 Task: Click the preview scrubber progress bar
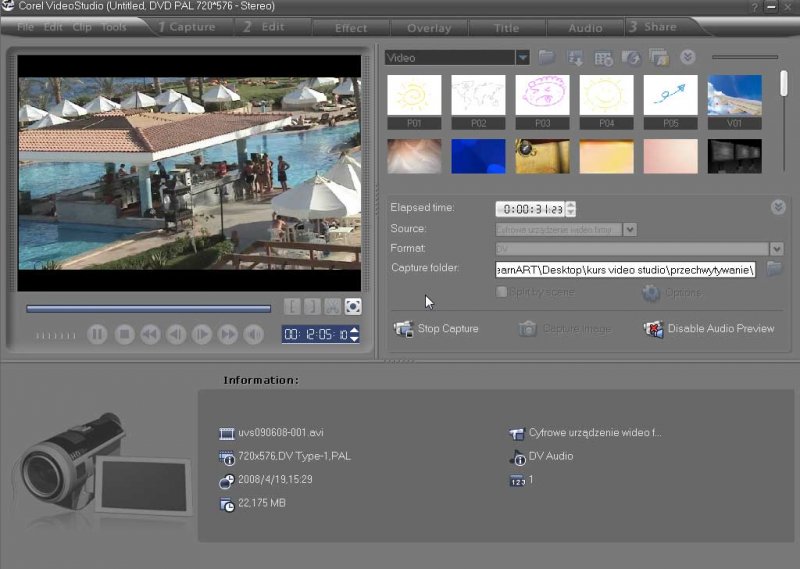(148, 308)
